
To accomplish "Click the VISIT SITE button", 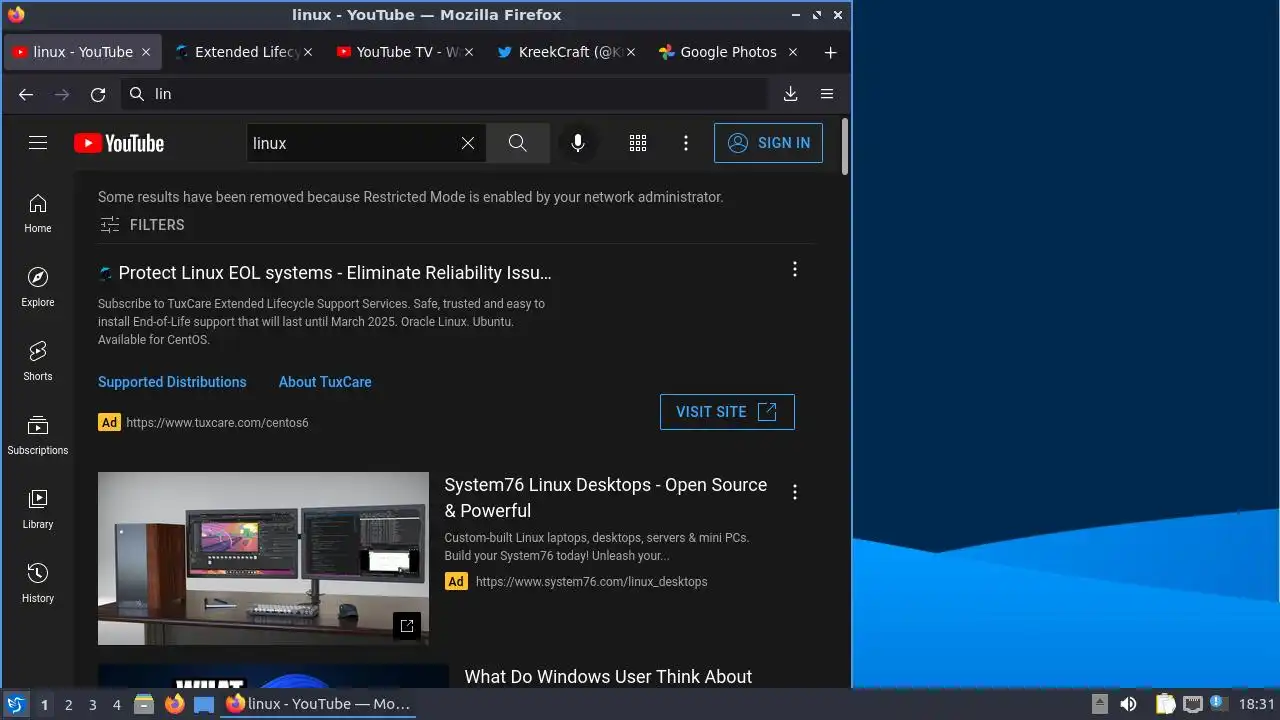I will click(727, 412).
